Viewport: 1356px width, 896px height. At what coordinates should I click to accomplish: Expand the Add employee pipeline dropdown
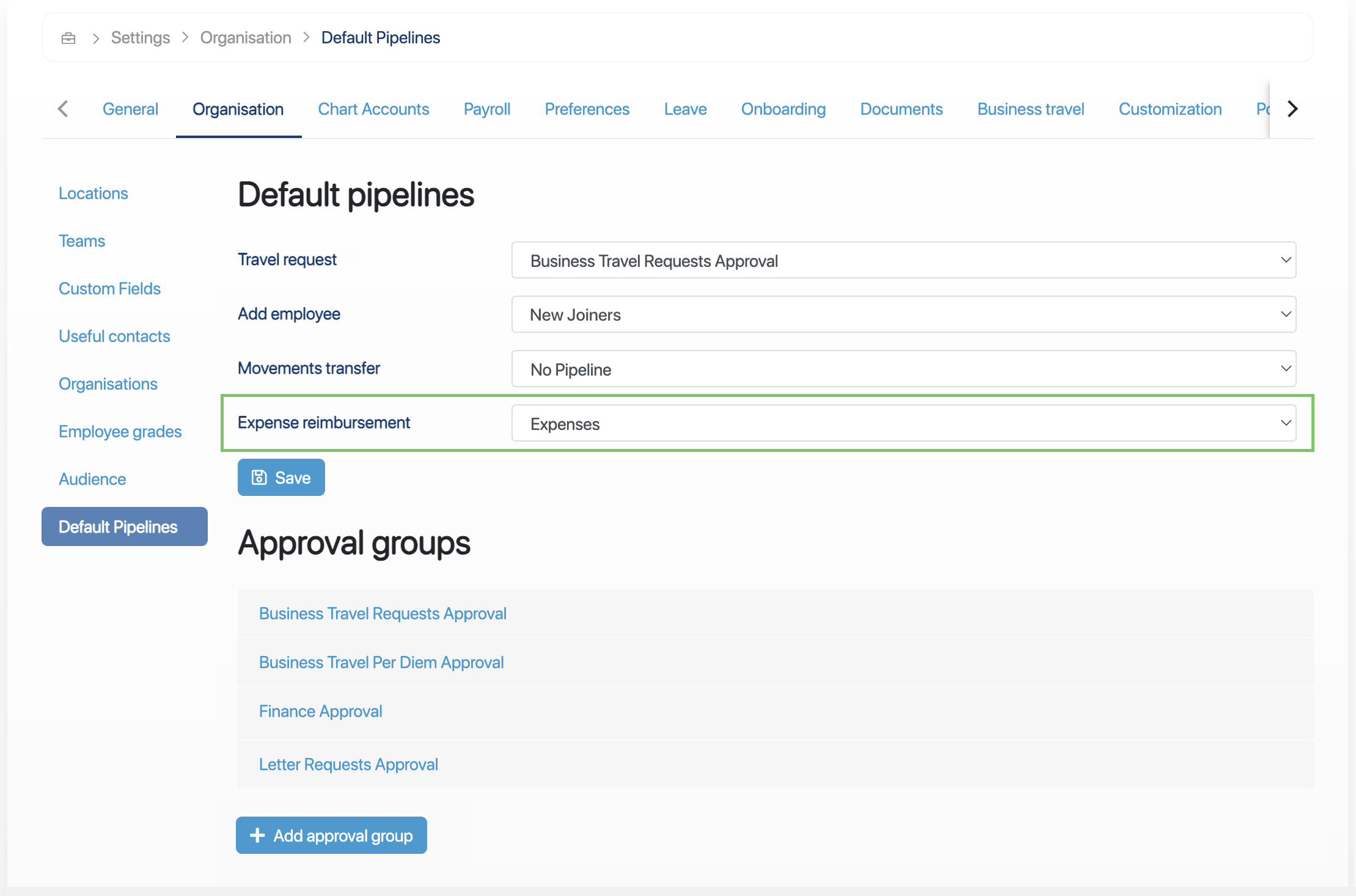903,315
